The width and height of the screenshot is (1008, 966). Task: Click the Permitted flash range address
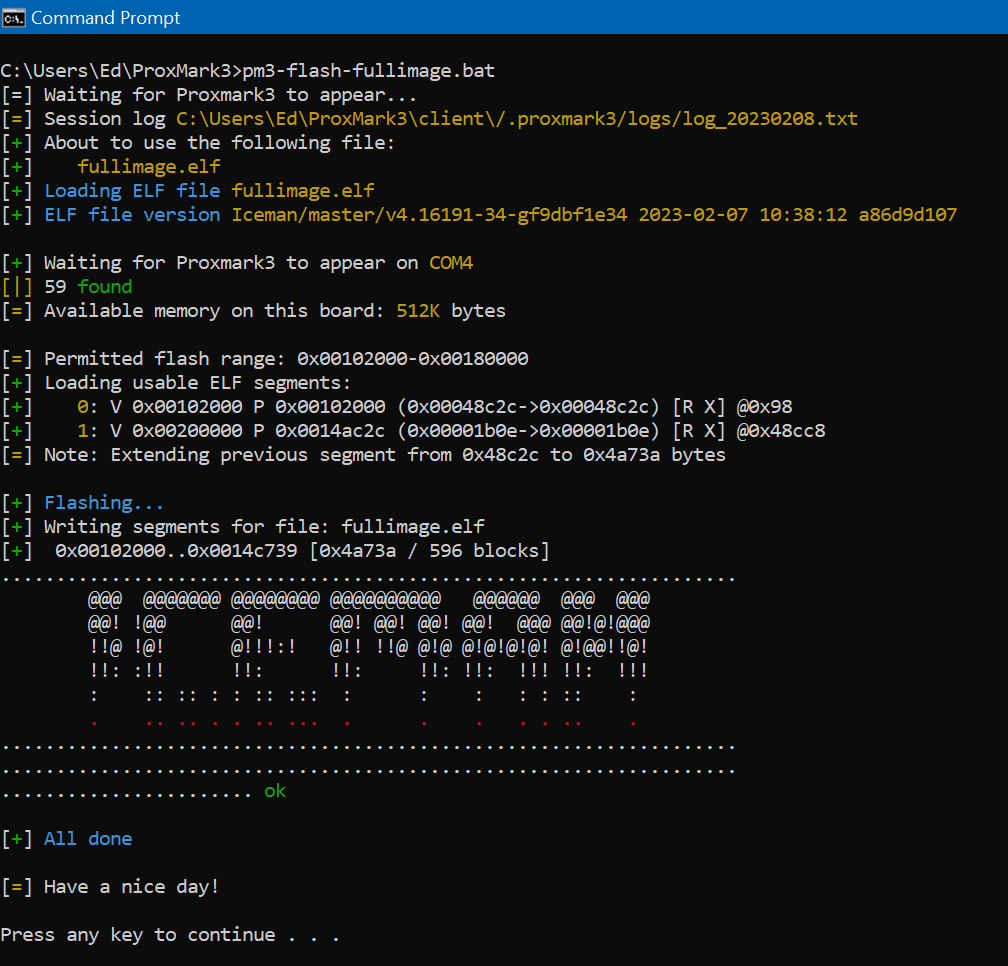(412, 359)
